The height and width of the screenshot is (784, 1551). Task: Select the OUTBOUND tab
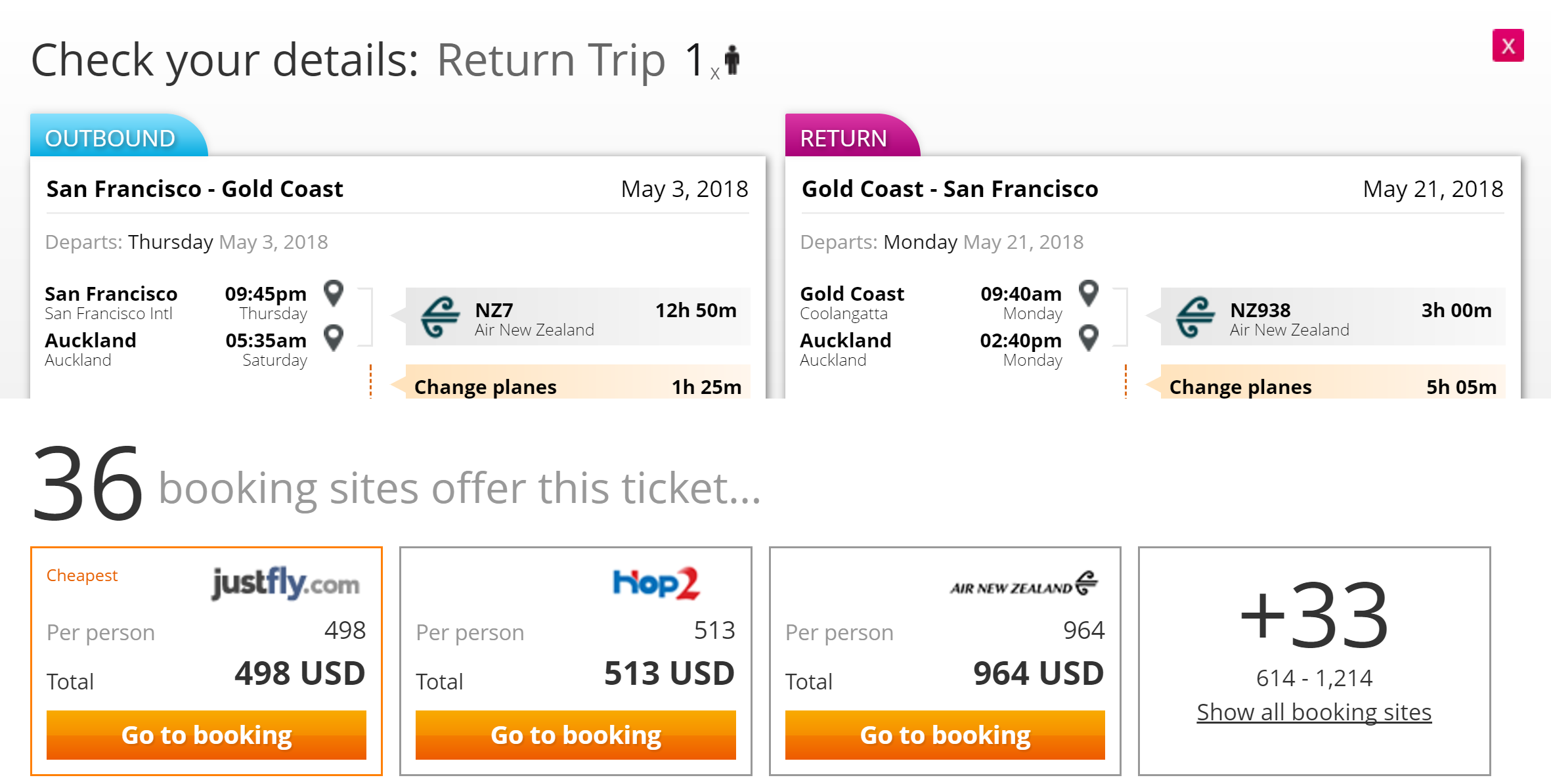click(110, 138)
